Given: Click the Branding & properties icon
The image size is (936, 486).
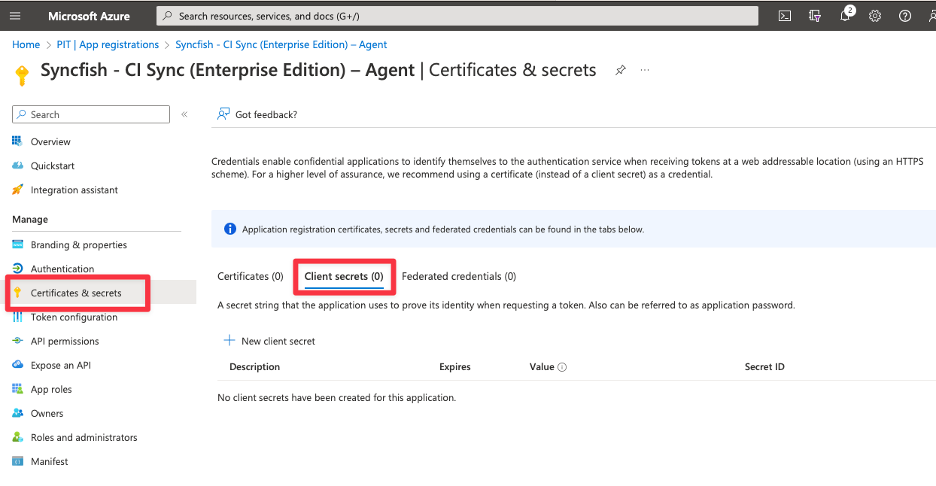Looking at the screenshot, I should (x=18, y=244).
